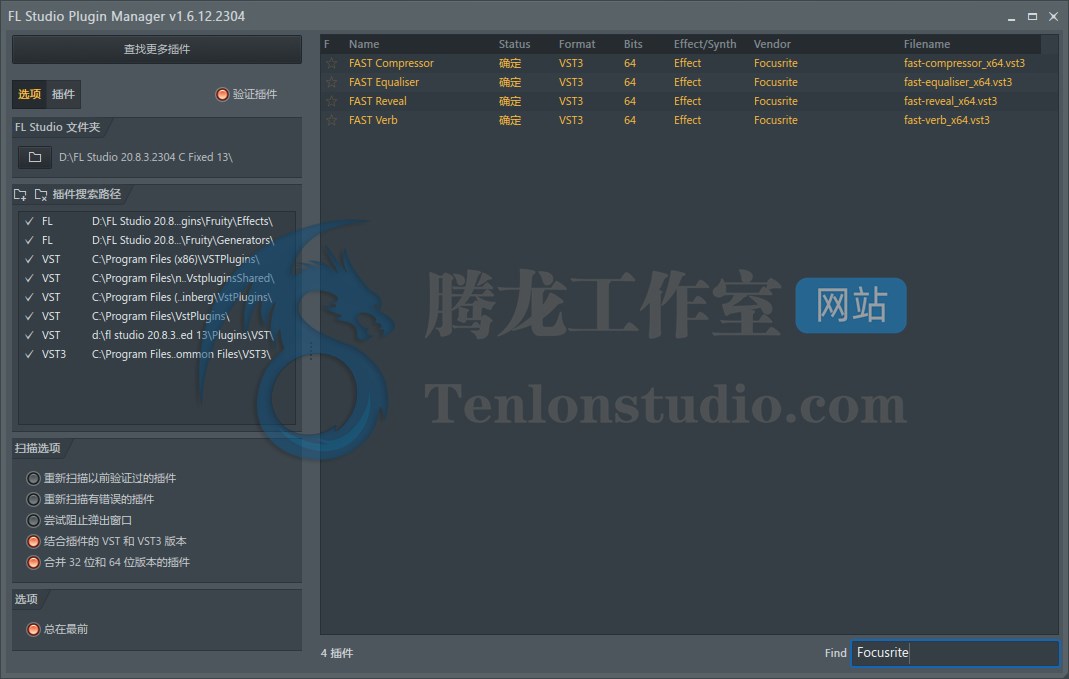
Task: Remove selected plugin search path icon
Action: point(41,195)
